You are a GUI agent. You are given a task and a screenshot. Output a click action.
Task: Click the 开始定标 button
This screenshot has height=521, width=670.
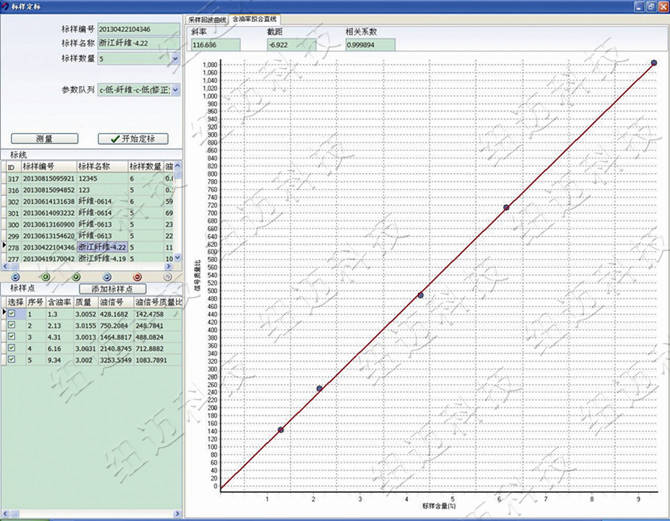[x=133, y=138]
